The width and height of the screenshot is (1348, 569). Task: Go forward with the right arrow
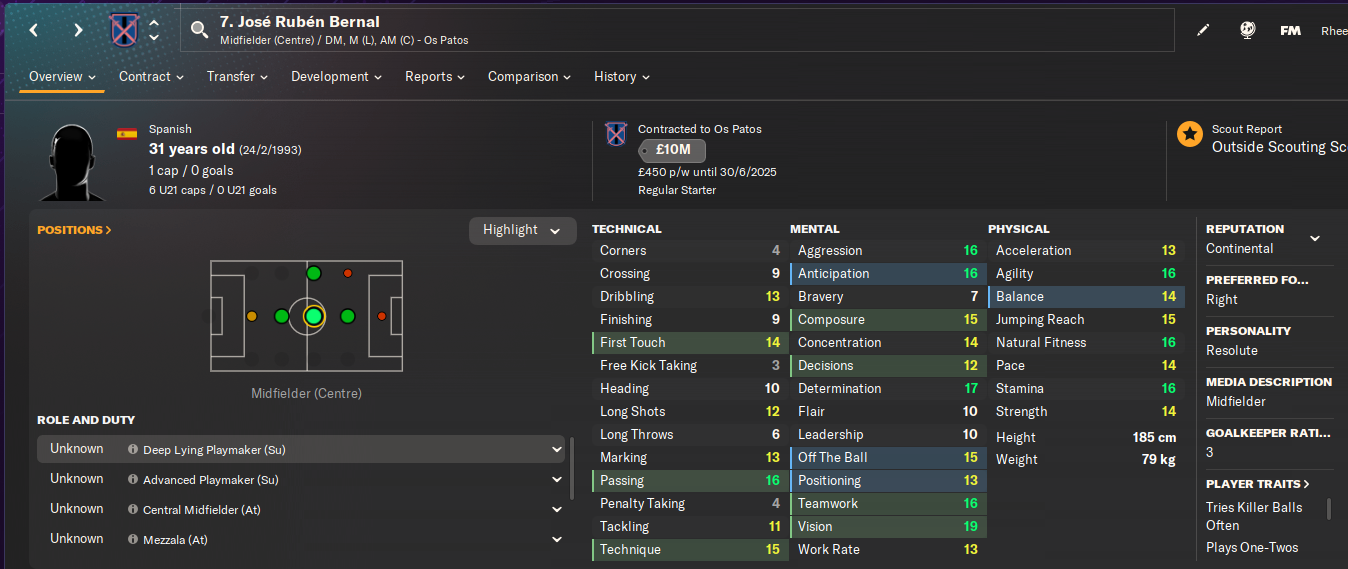point(78,30)
